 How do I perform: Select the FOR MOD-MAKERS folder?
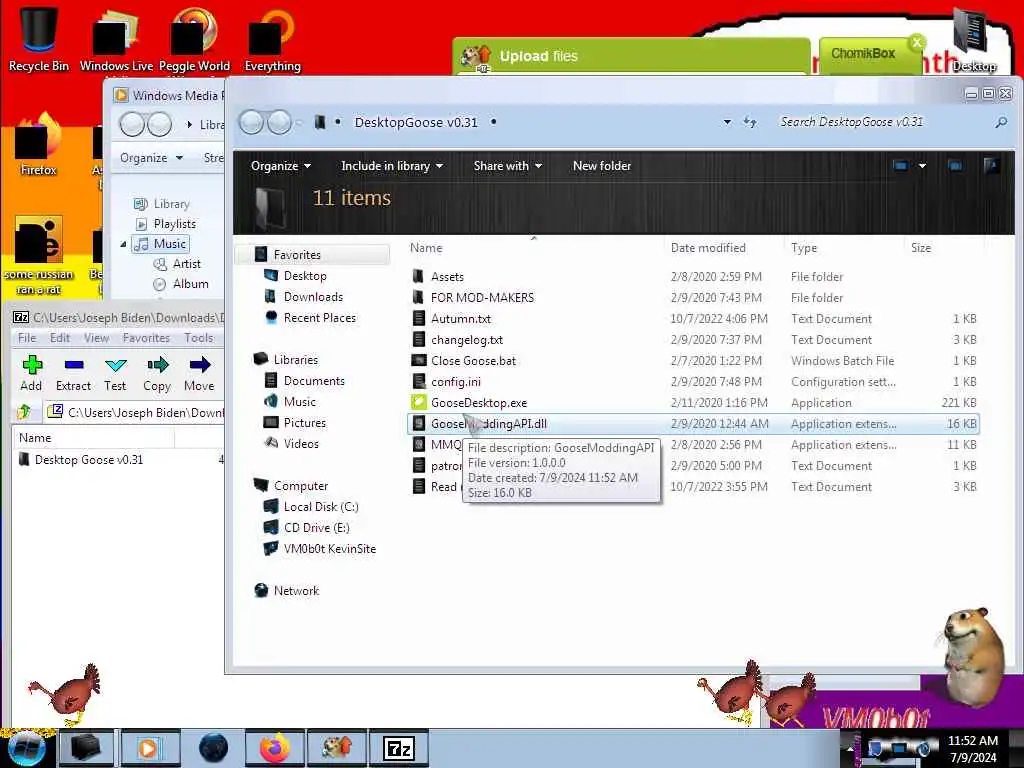[x=482, y=298]
